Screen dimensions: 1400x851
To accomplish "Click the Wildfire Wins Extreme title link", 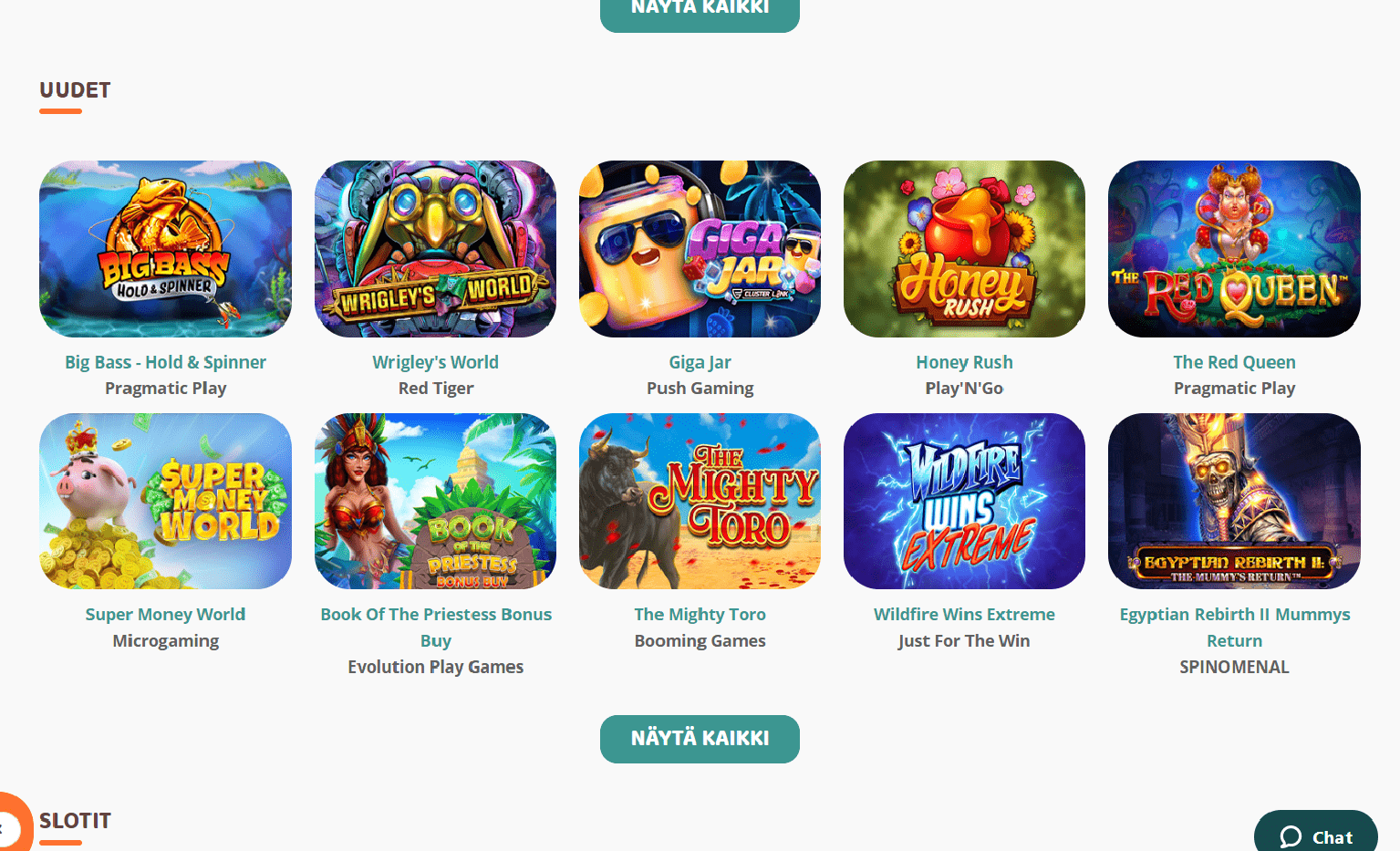I will pos(964,615).
